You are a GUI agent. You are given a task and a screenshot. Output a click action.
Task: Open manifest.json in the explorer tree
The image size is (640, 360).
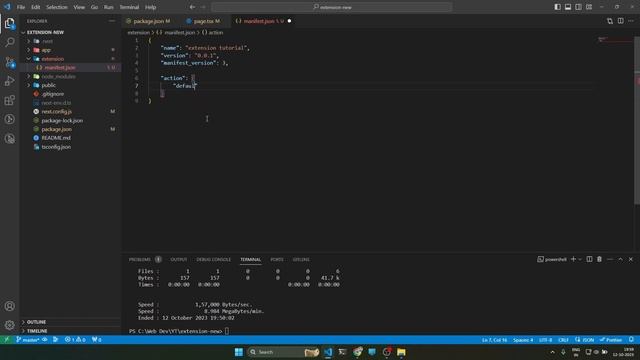[x=60, y=68]
